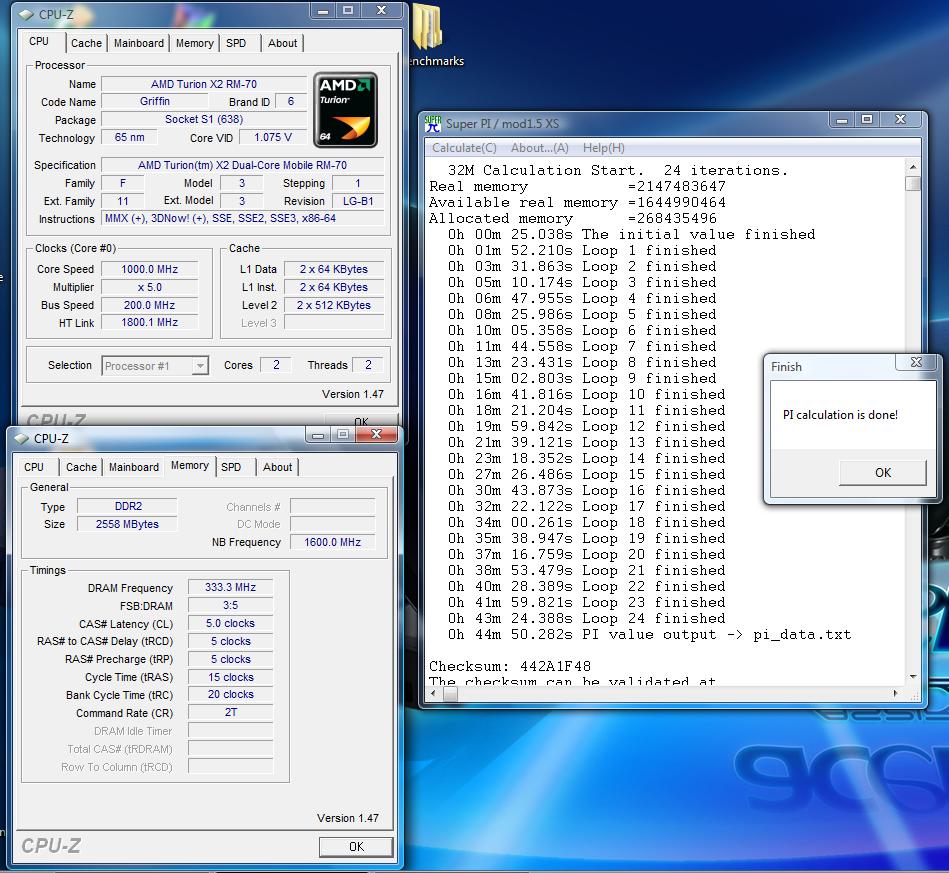The height and width of the screenshot is (873, 949).
Task: Close the Super PI window
Action: (x=901, y=119)
